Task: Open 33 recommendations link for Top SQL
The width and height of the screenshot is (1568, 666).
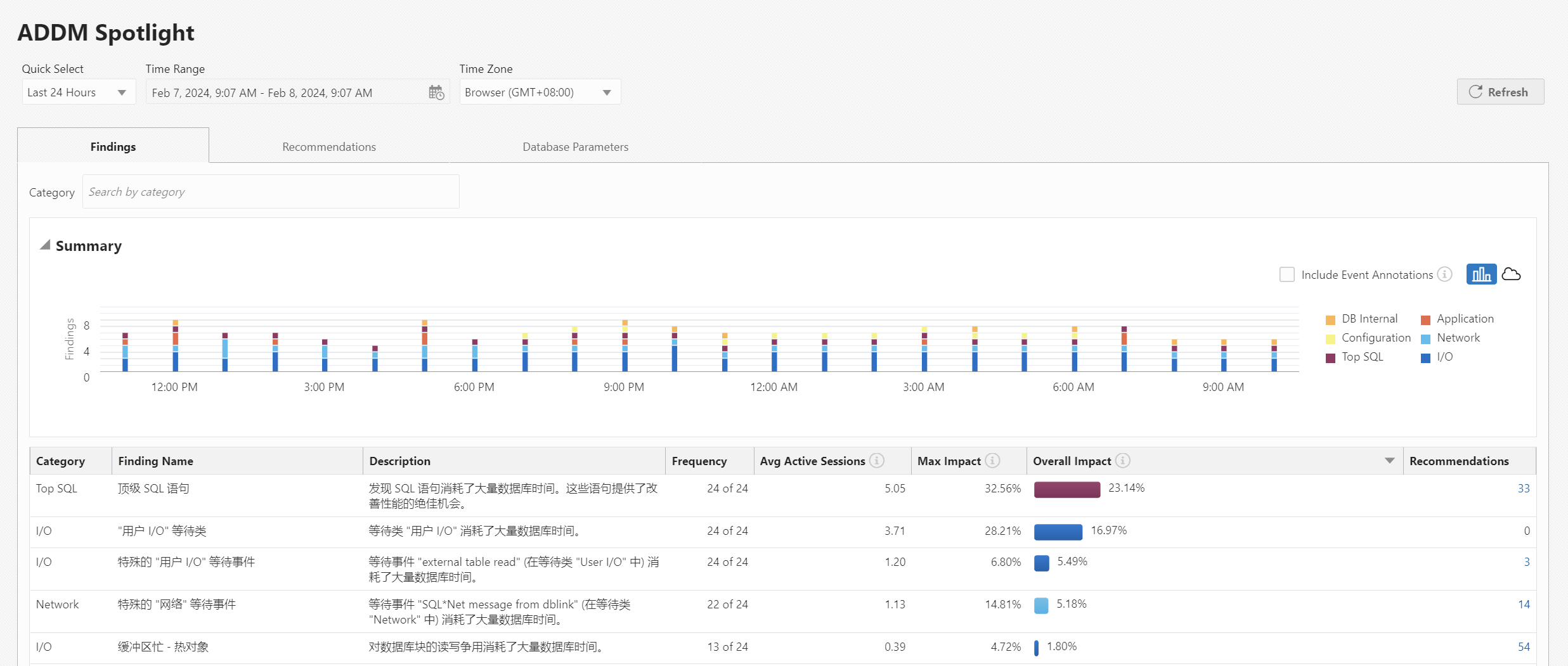Action: [1523, 489]
